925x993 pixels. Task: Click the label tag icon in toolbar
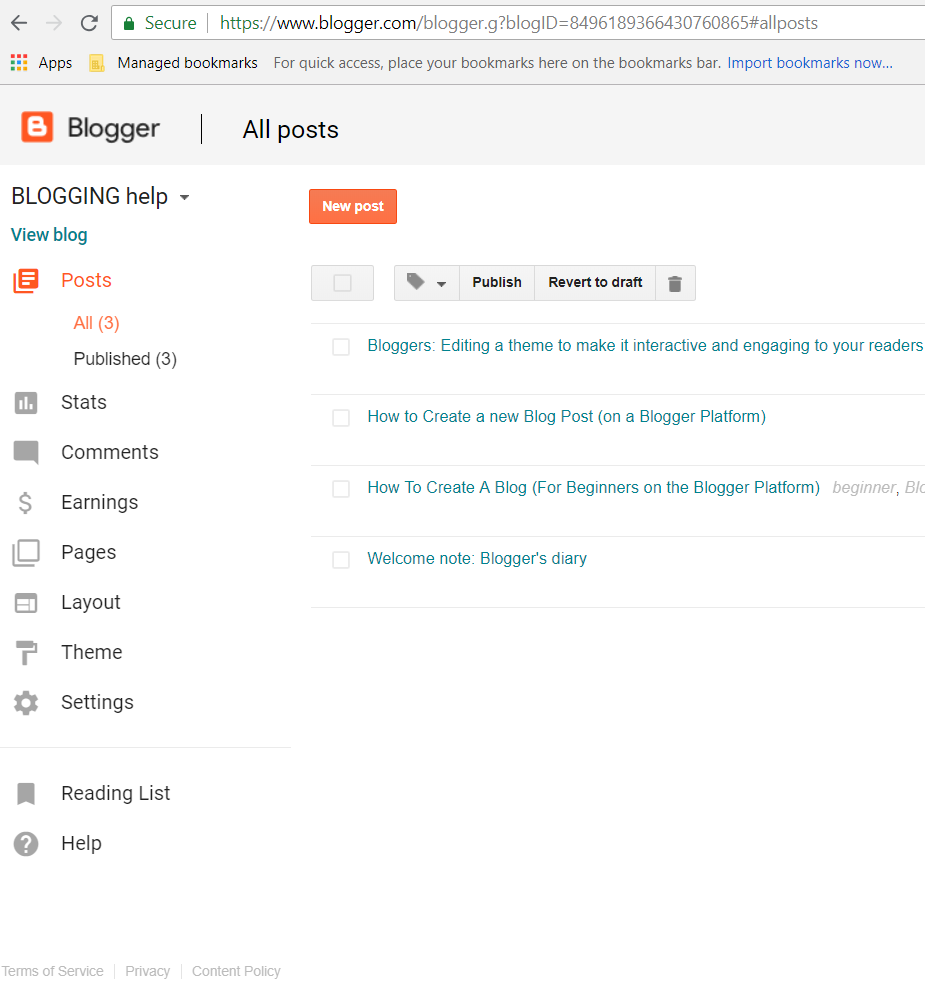click(x=415, y=282)
